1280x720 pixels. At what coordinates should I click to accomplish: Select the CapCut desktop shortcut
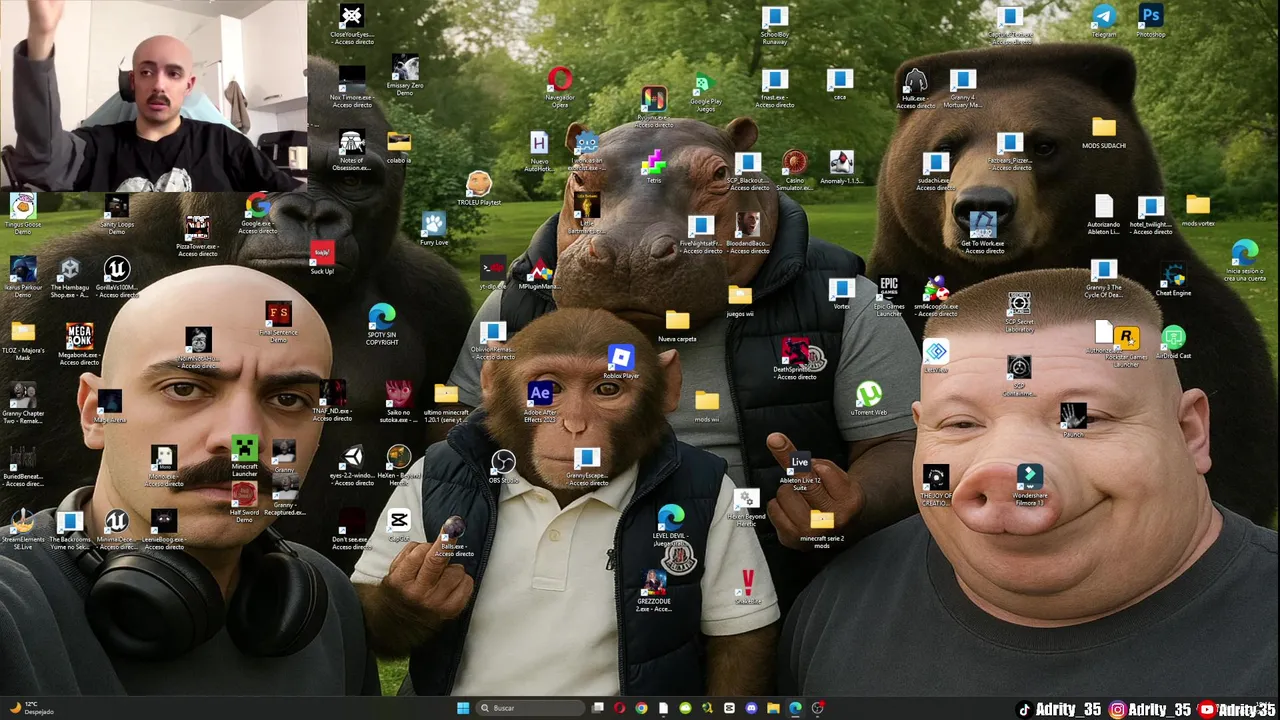pyautogui.click(x=399, y=526)
